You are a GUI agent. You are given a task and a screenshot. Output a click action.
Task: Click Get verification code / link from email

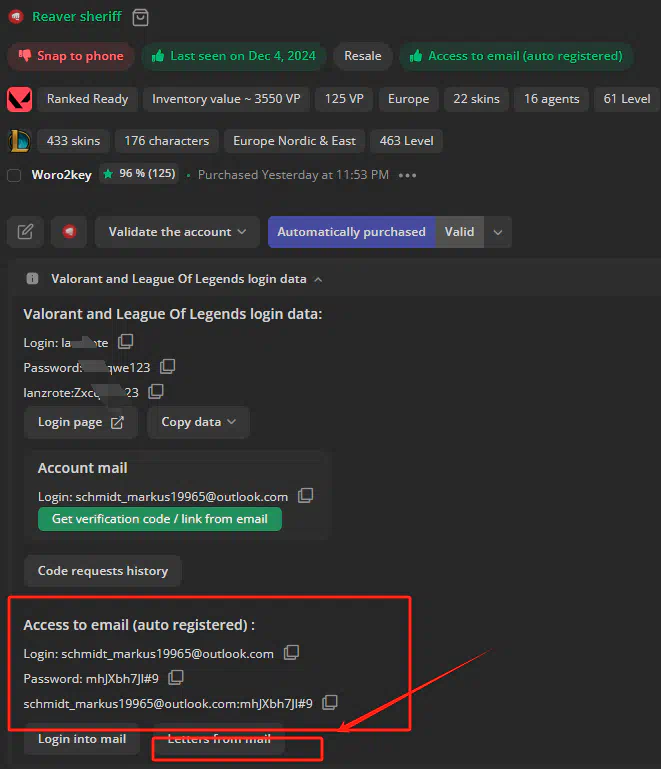tap(160, 519)
